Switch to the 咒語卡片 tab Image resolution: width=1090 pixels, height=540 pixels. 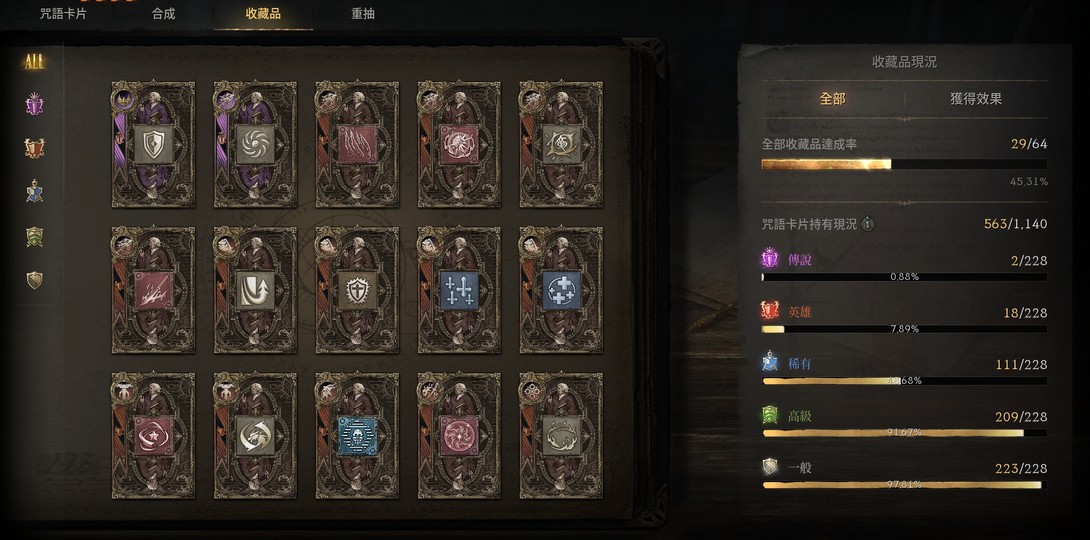point(63,14)
